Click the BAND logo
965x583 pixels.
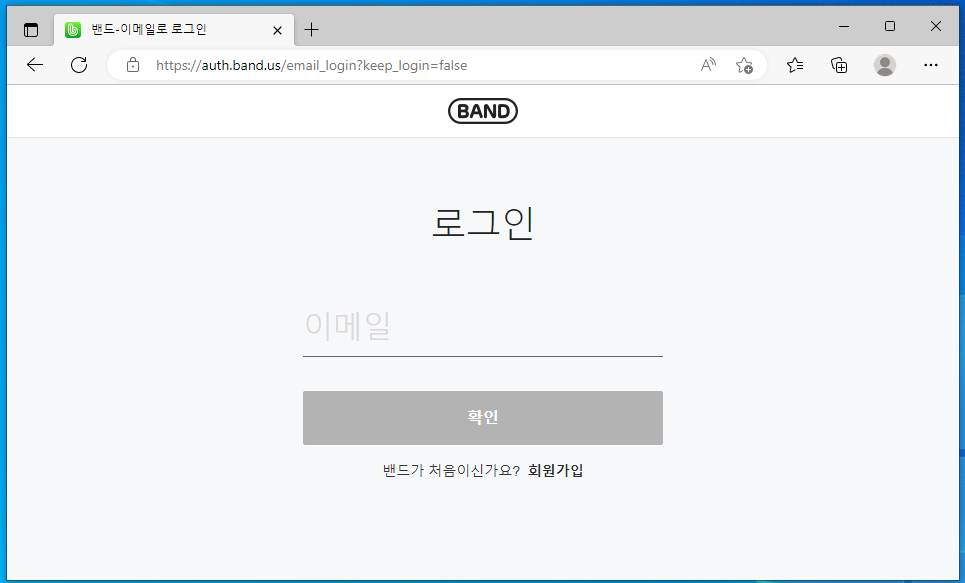click(483, 111)
